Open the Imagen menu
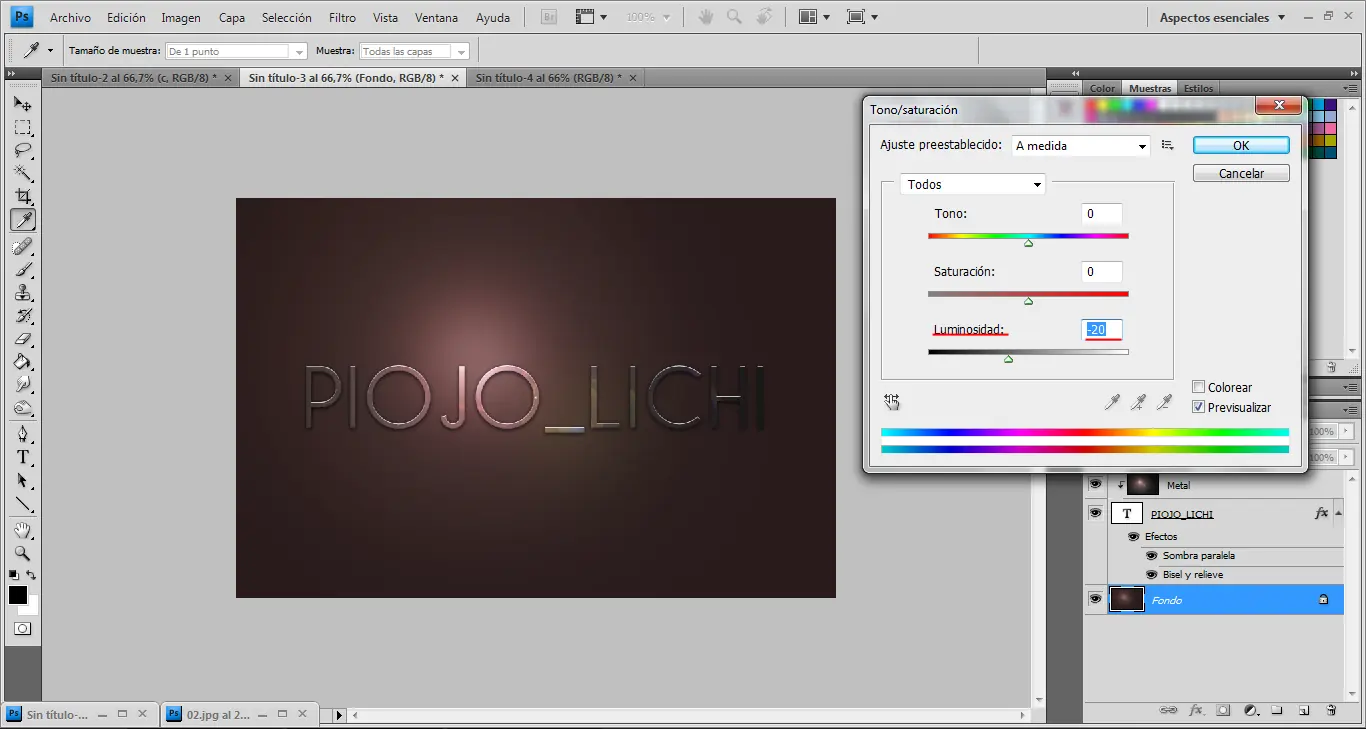 tap(181, 17)
